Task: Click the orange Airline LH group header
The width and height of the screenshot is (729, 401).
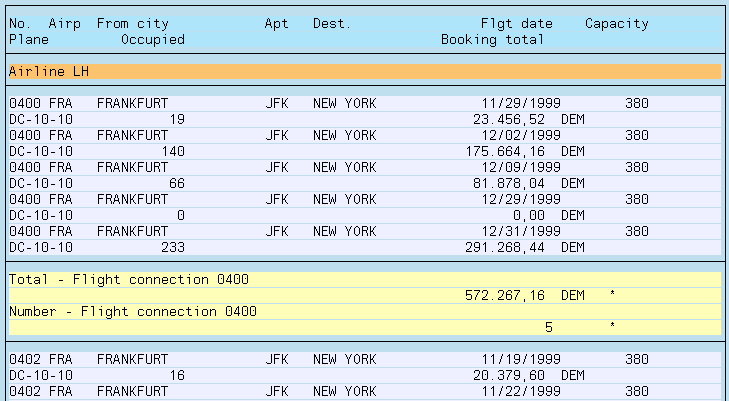Action: point(364,72)
